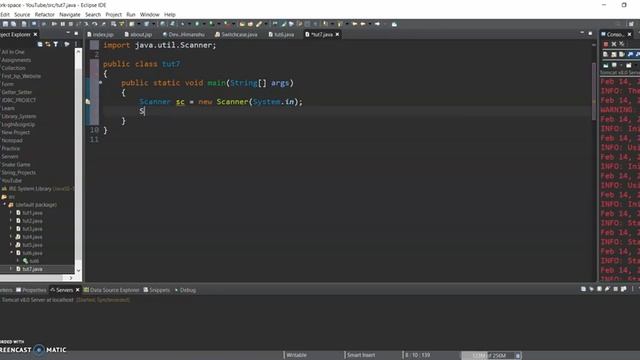Viewport: 640px width, 360px height.
Task: Maximize the editor area
Action: click(590, 33)
